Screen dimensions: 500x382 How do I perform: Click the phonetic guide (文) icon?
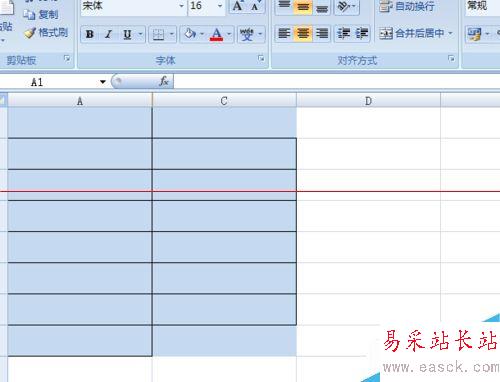click(247, 34)
